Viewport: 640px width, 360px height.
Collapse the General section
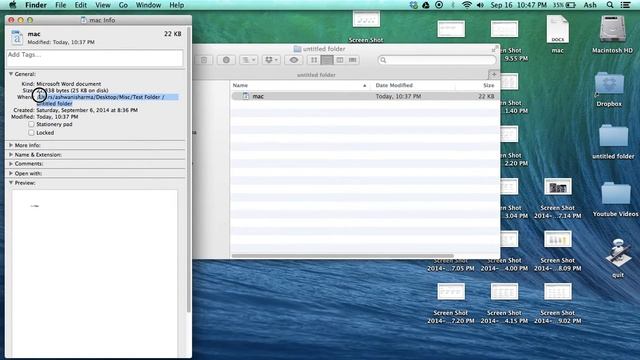pyautogui.click(x=11, y=74)
